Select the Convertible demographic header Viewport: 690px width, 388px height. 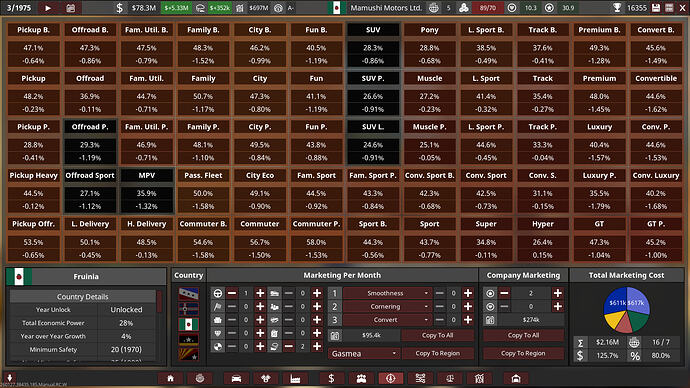(656, 78)
